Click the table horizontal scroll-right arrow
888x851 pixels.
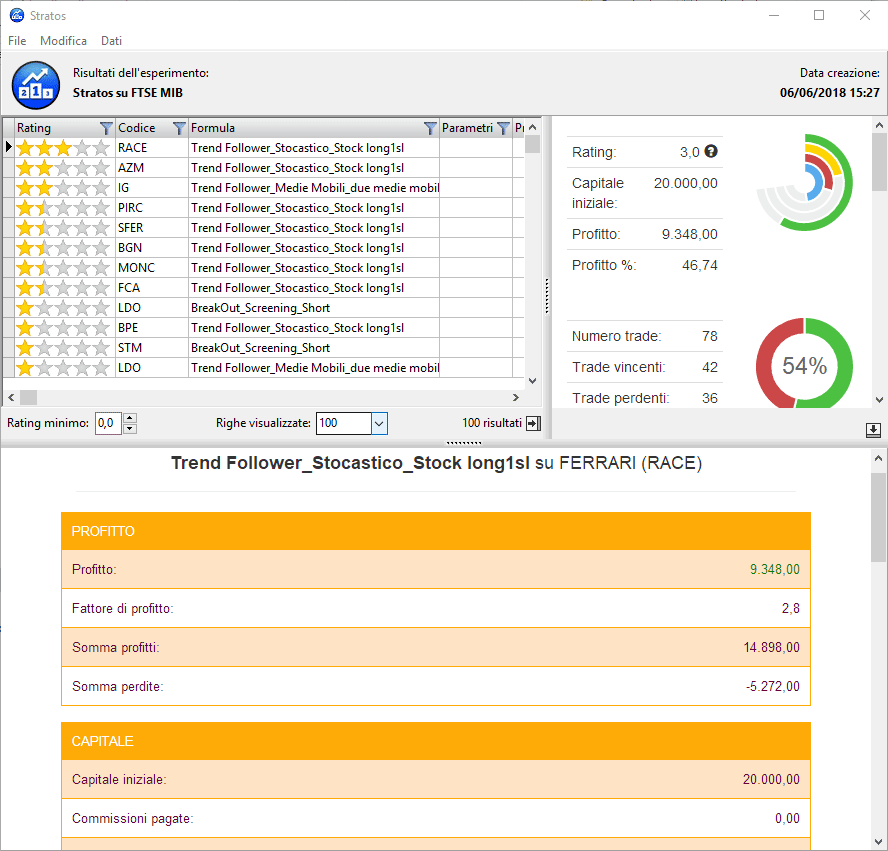tap(515, 397)
